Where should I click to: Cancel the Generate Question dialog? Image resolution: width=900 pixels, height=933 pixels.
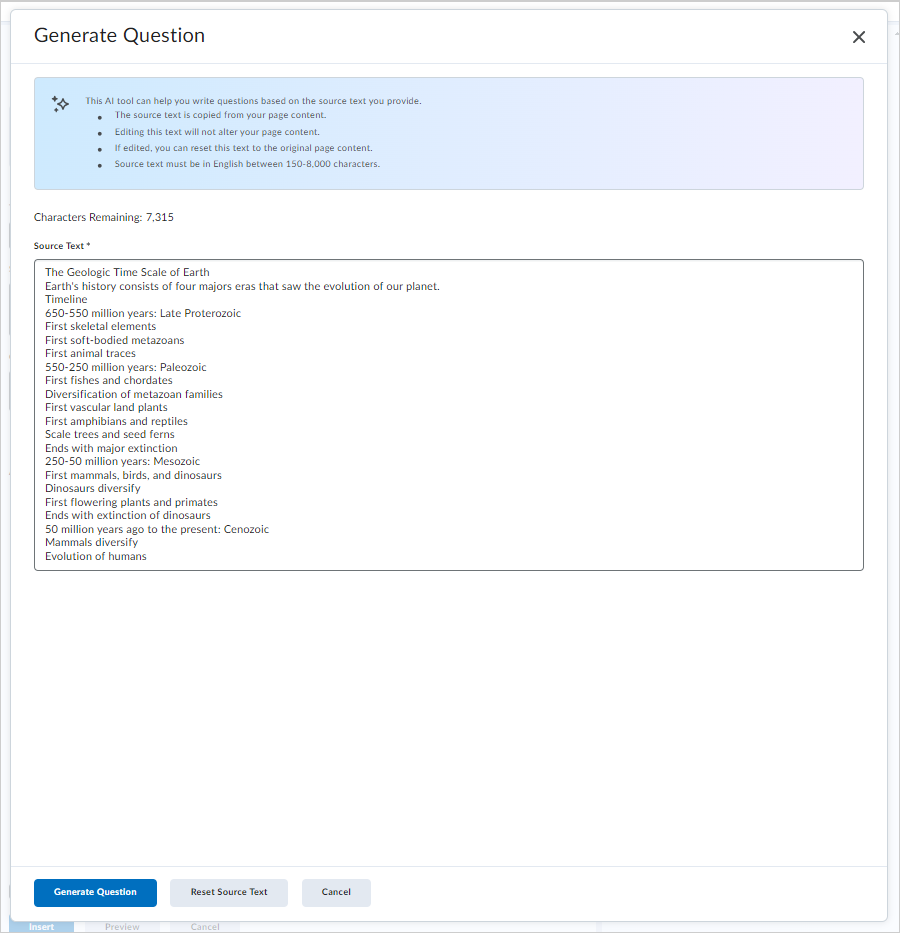click(x=336, y=892)
